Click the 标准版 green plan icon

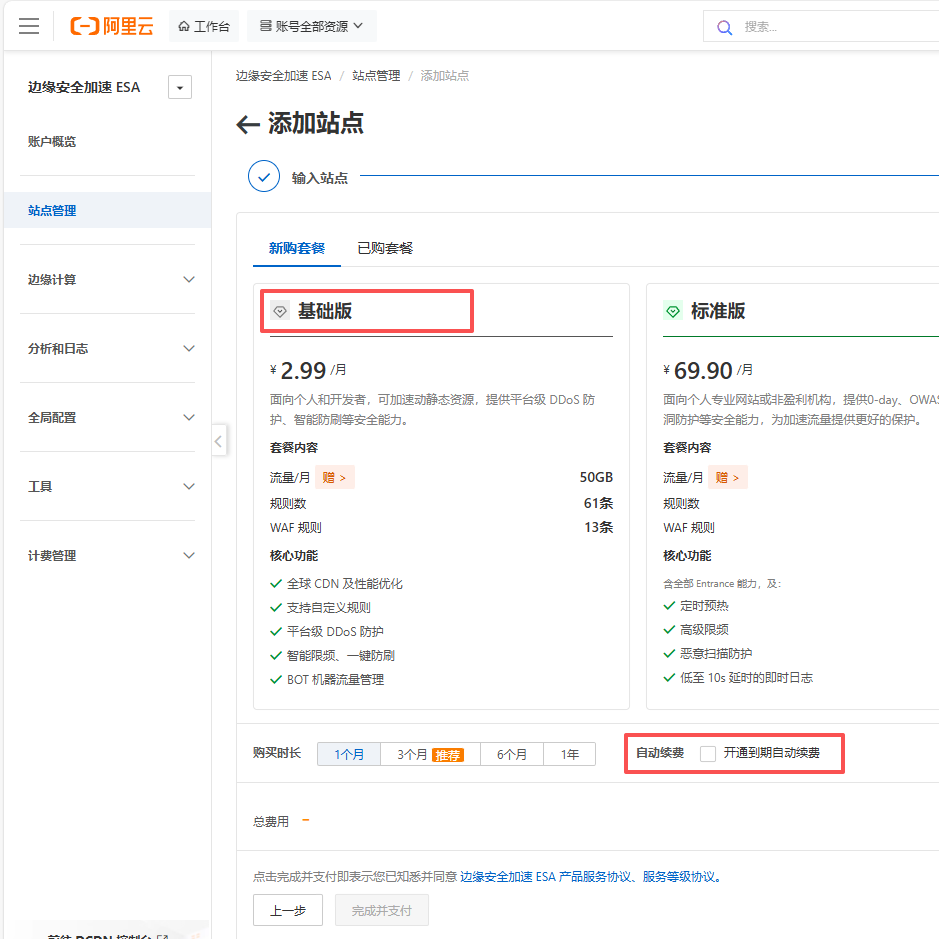click(x=673, y=312)
